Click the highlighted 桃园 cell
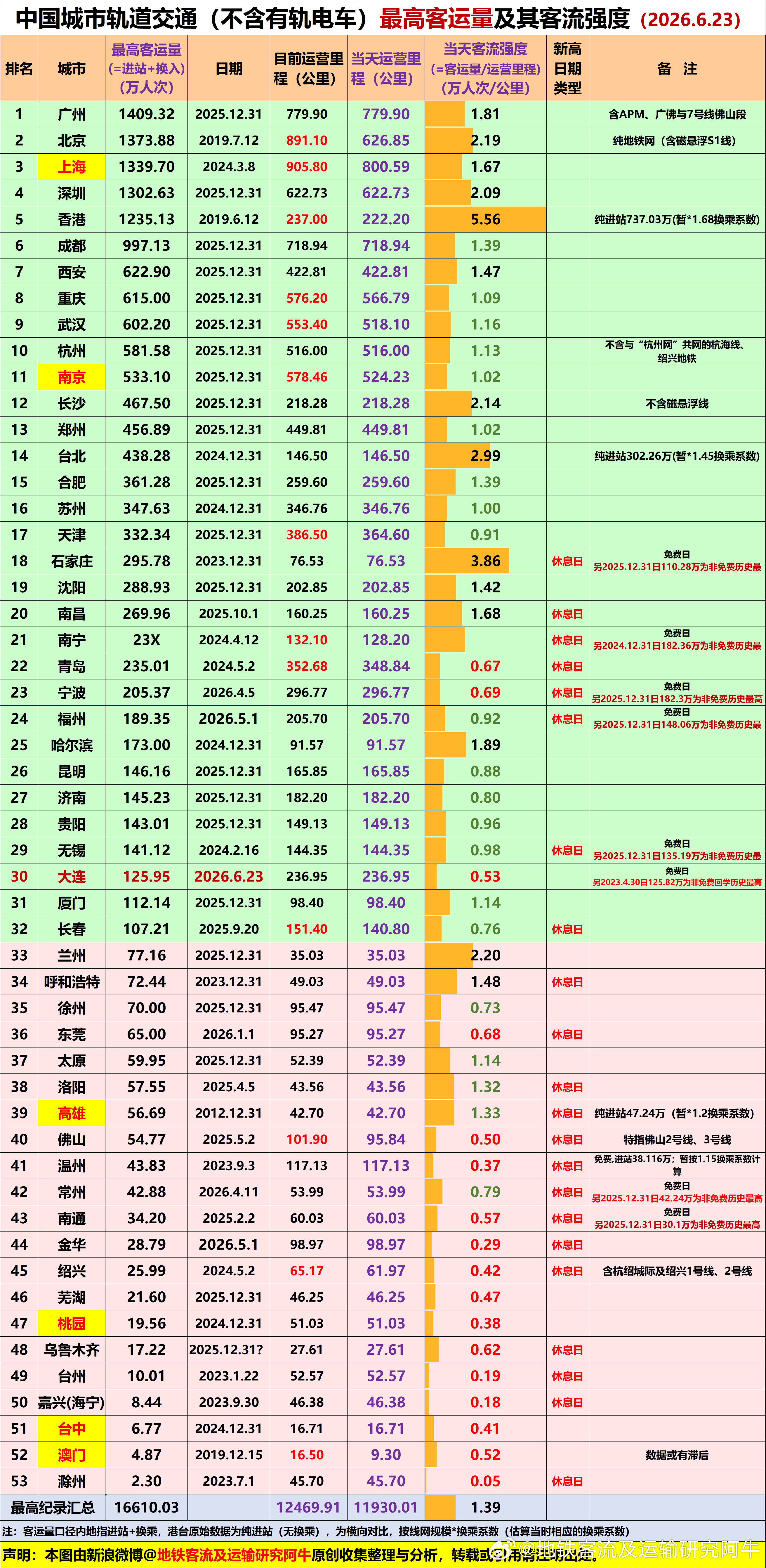The width and height of the screenshot is (766, 1568). tap(72, 1323)
